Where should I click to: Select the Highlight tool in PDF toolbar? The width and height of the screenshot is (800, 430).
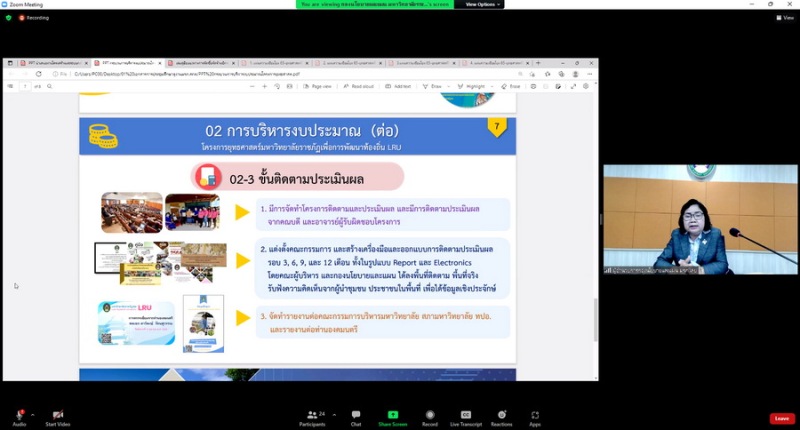pyautogui.click(x=473, y=86)
